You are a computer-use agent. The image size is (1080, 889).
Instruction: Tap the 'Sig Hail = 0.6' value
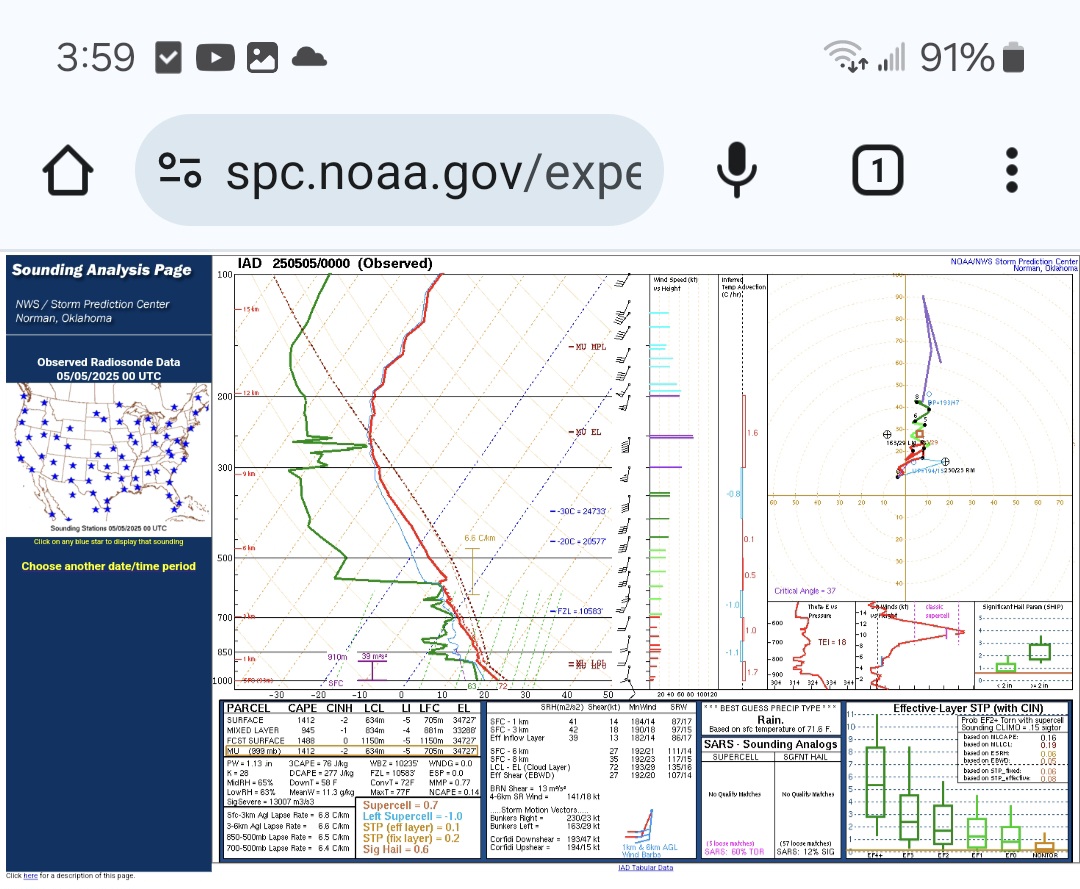tap(395, 849)
